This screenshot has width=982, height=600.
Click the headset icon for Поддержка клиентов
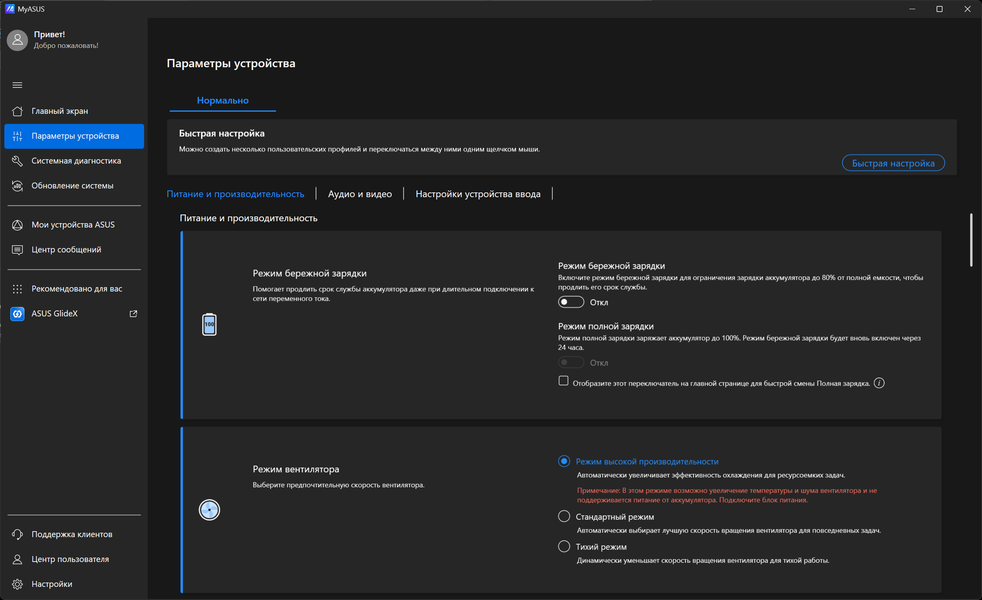(x=18, y=534)
